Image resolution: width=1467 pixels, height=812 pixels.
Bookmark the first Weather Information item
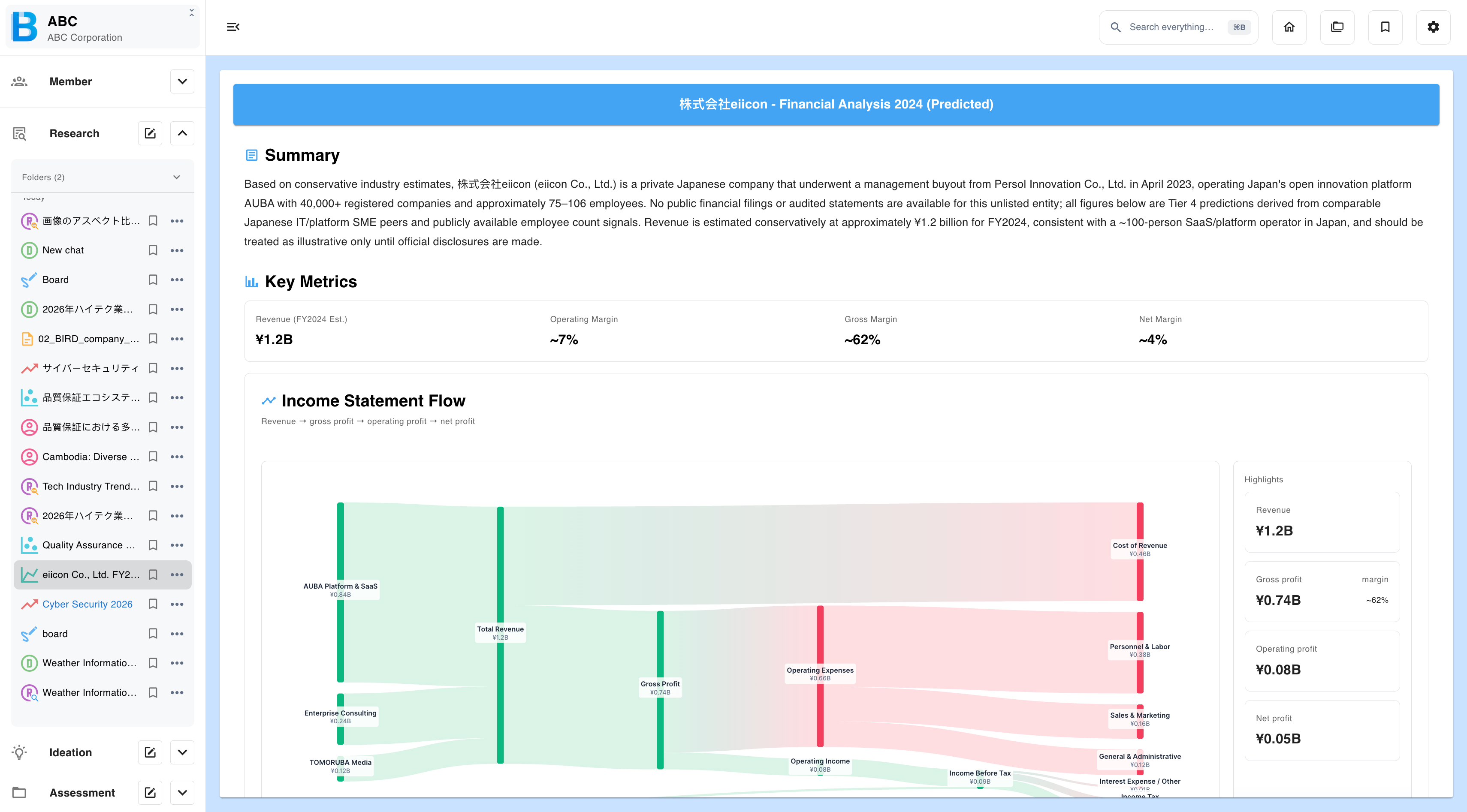[153, 663]
